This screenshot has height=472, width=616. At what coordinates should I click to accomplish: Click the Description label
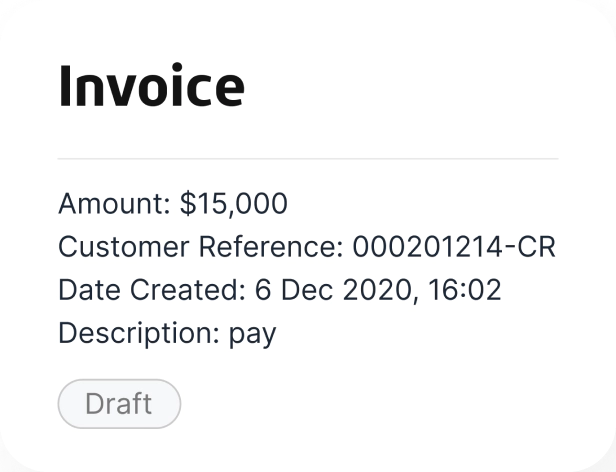[138, 333]
